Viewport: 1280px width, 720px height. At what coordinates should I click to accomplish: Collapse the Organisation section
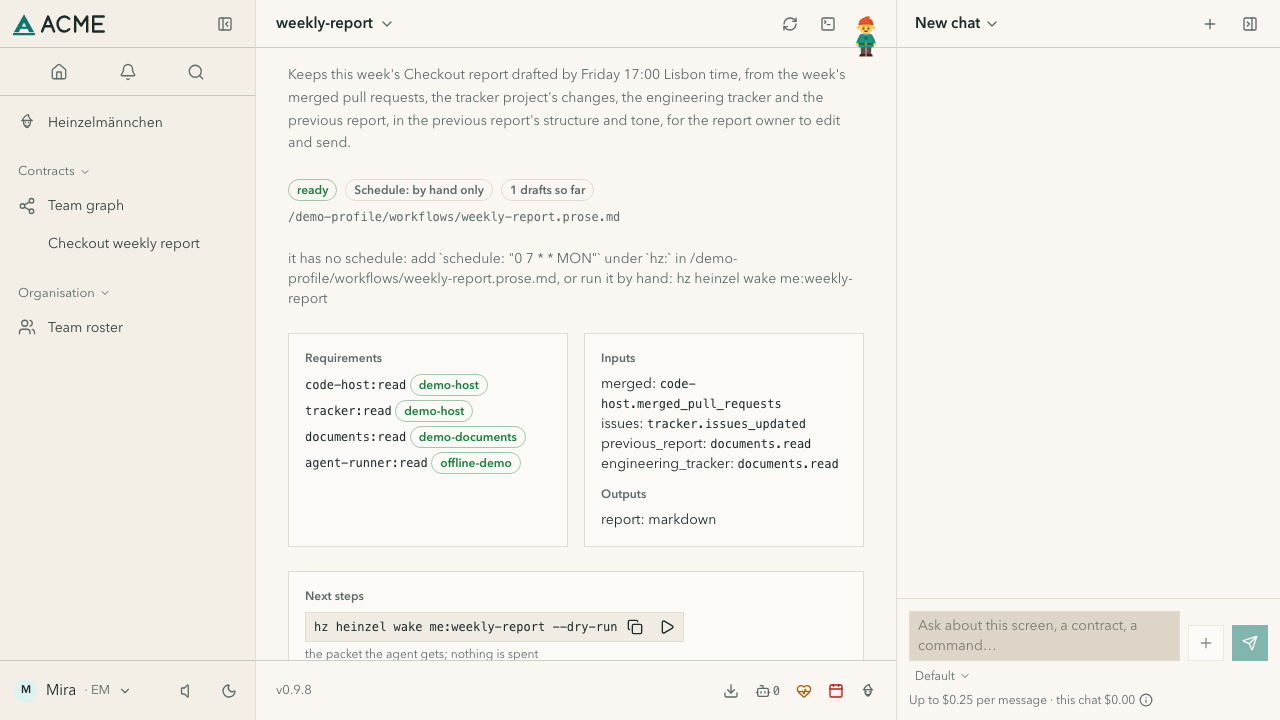pyautogui.click(x=64, y=293)
